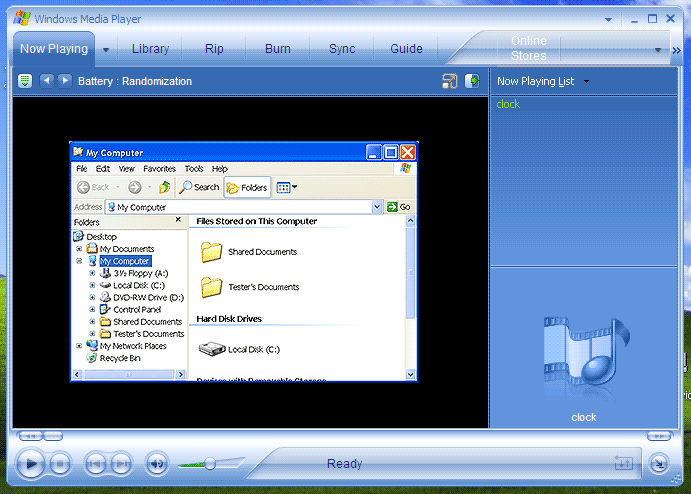Viewport: 691px width, 494px height.
Task: Open the Quick Access panel button
Action: pyautogui.click(x=25, y=81)
